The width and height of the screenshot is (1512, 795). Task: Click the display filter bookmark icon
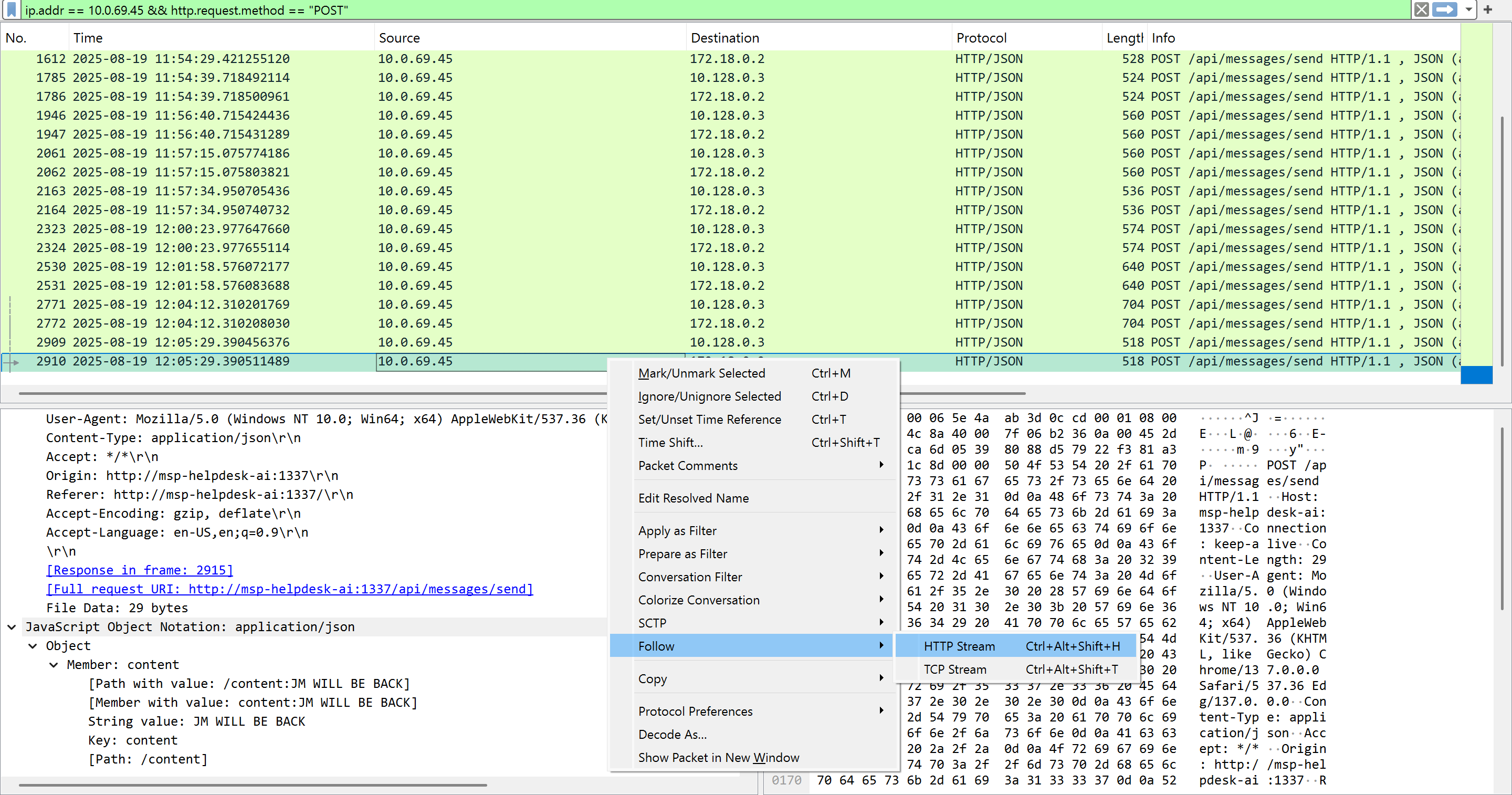tap(10, 9)
